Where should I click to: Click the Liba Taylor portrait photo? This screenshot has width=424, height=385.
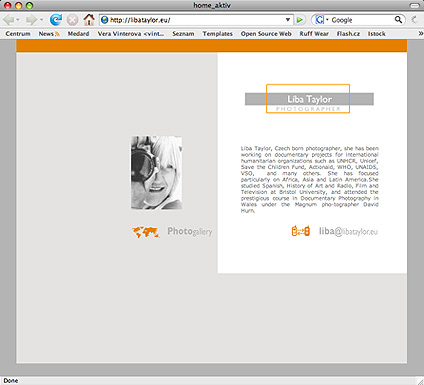tap(156, 173)
